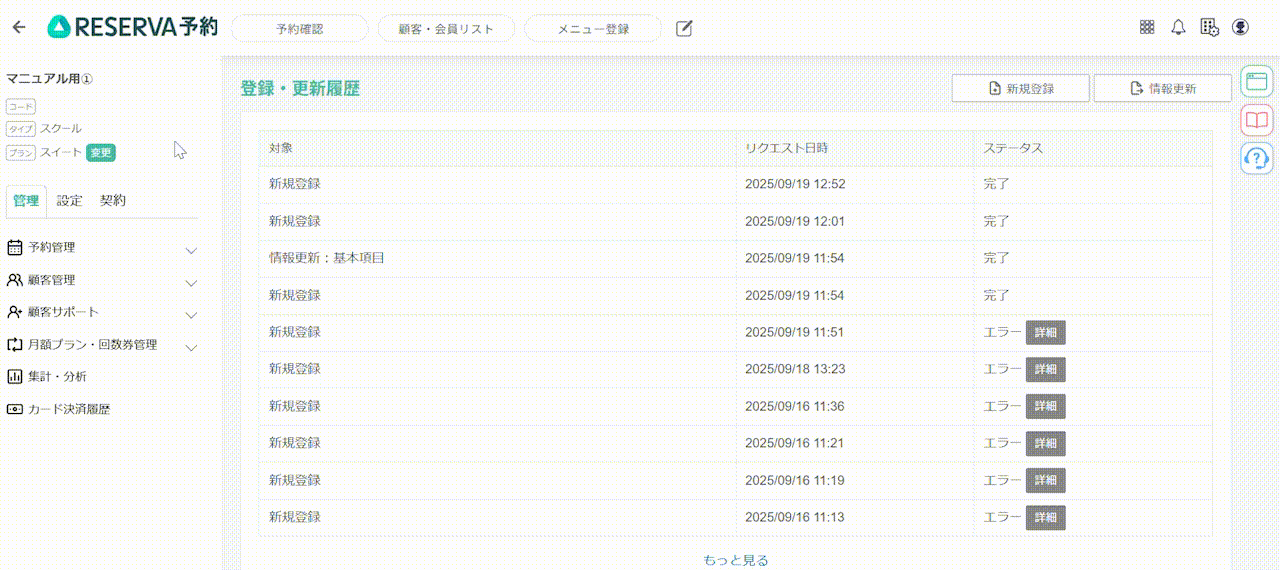Click the カード決済履歴 card icon
This screenshot has width=1280, height=570.
click(15, 409)
